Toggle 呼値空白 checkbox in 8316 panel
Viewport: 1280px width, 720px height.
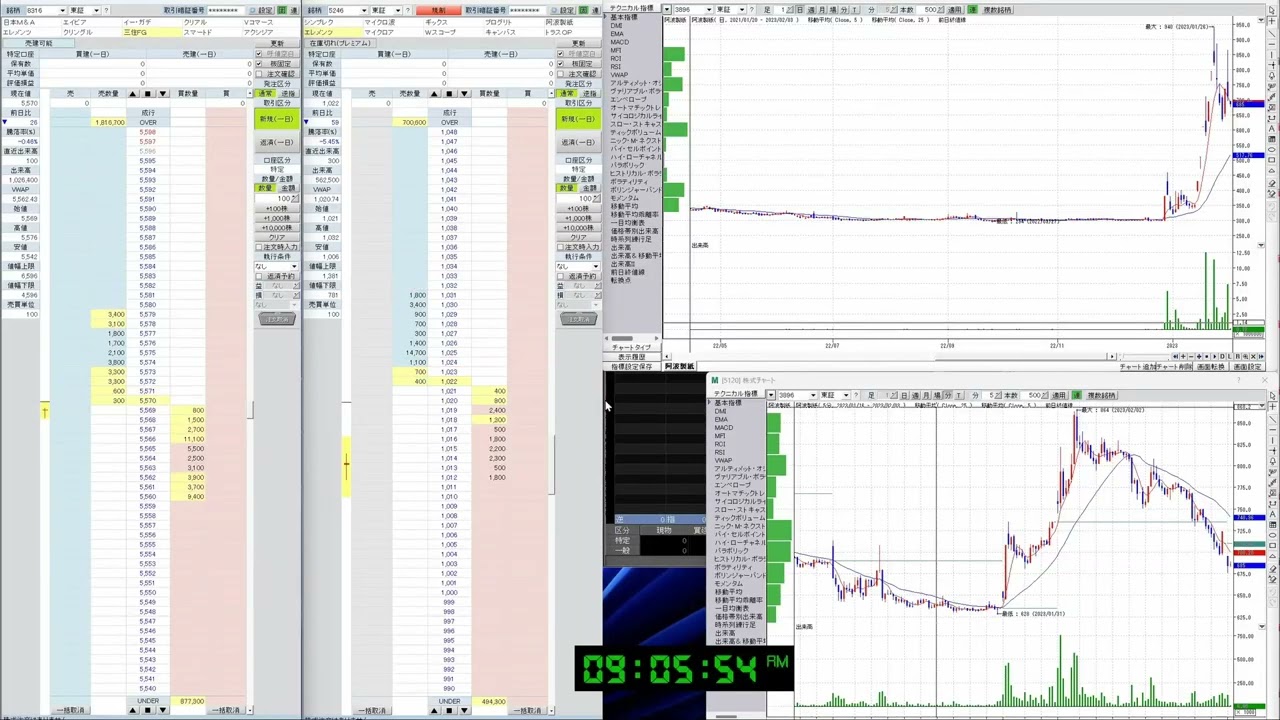(259, 54)
